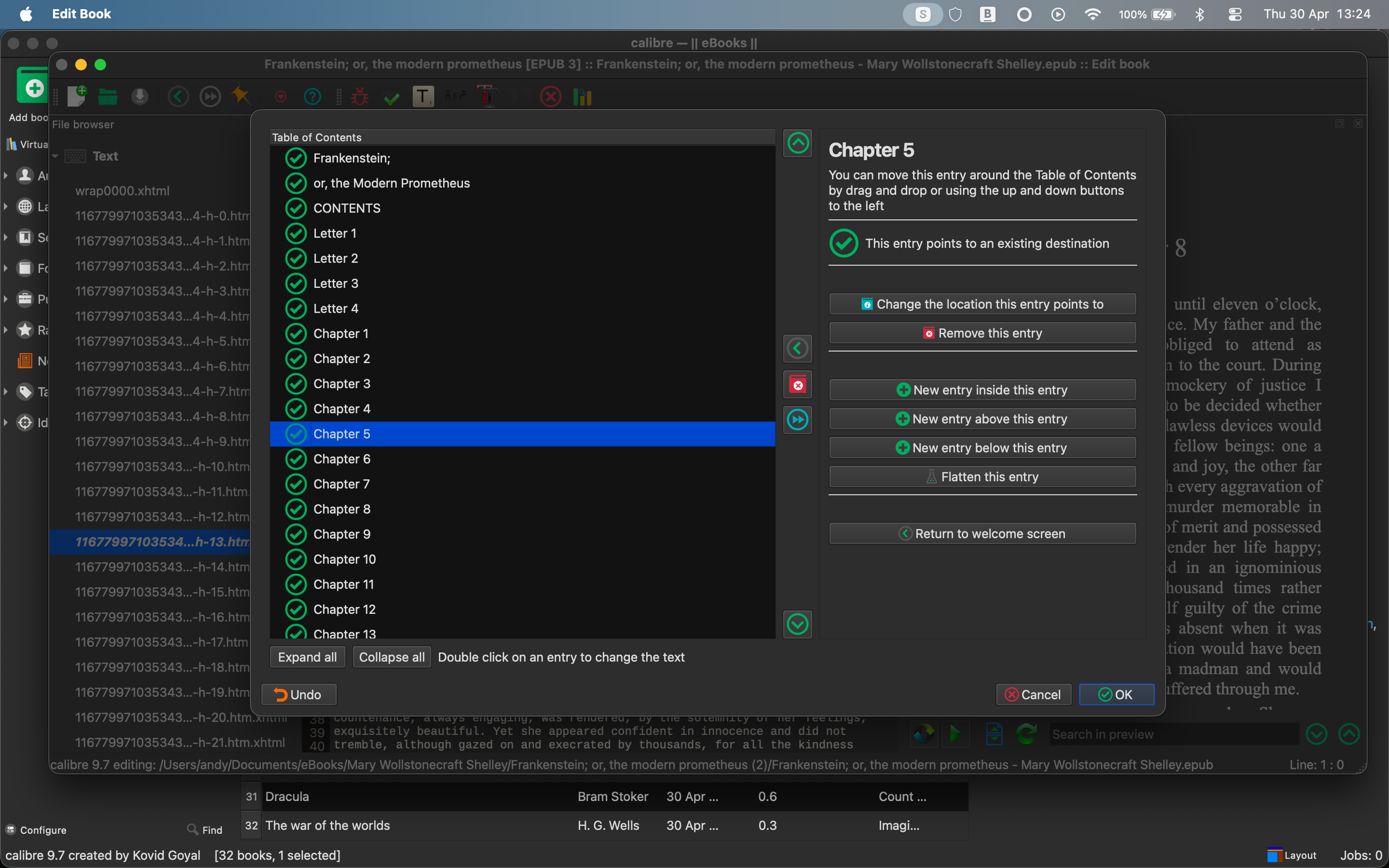Click the accented characters toolbar icon
Image resolution: width=1389 pixels, height=868 pixels.
pyautogui.click(x=456, y=96)
